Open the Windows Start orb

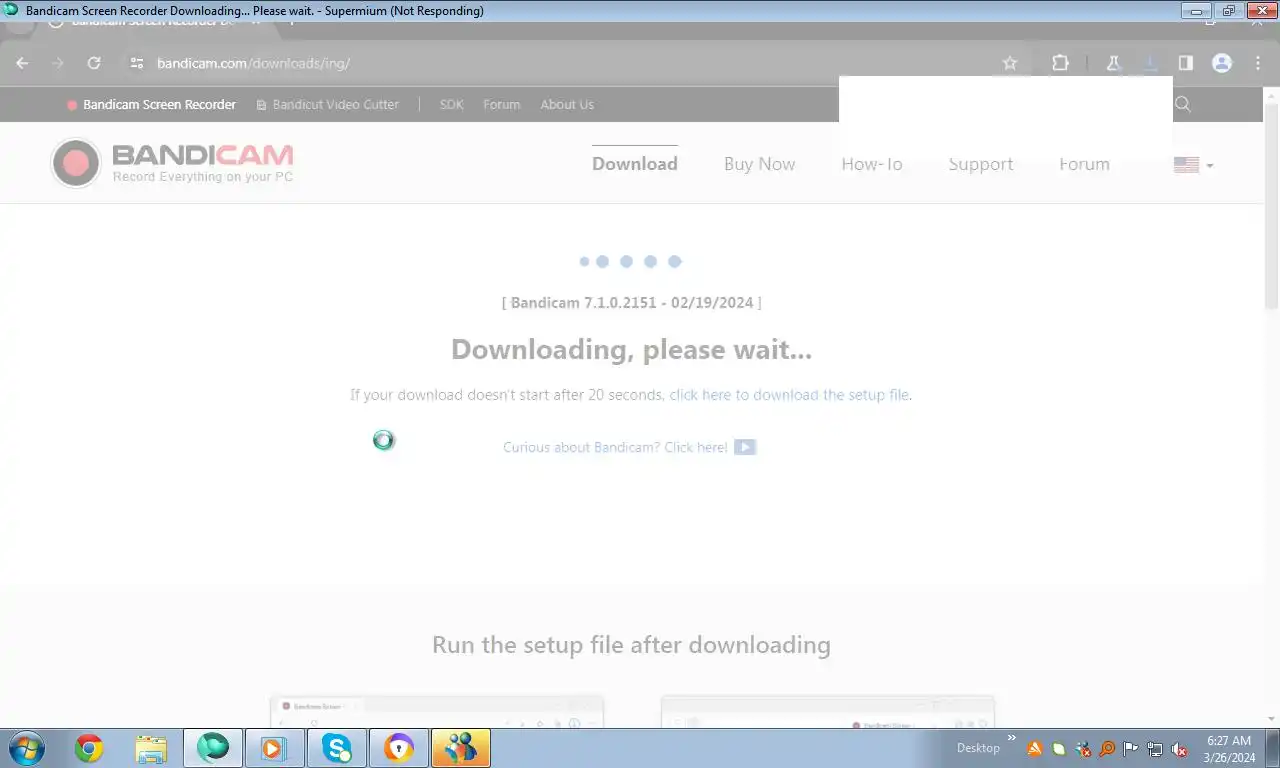27,748
